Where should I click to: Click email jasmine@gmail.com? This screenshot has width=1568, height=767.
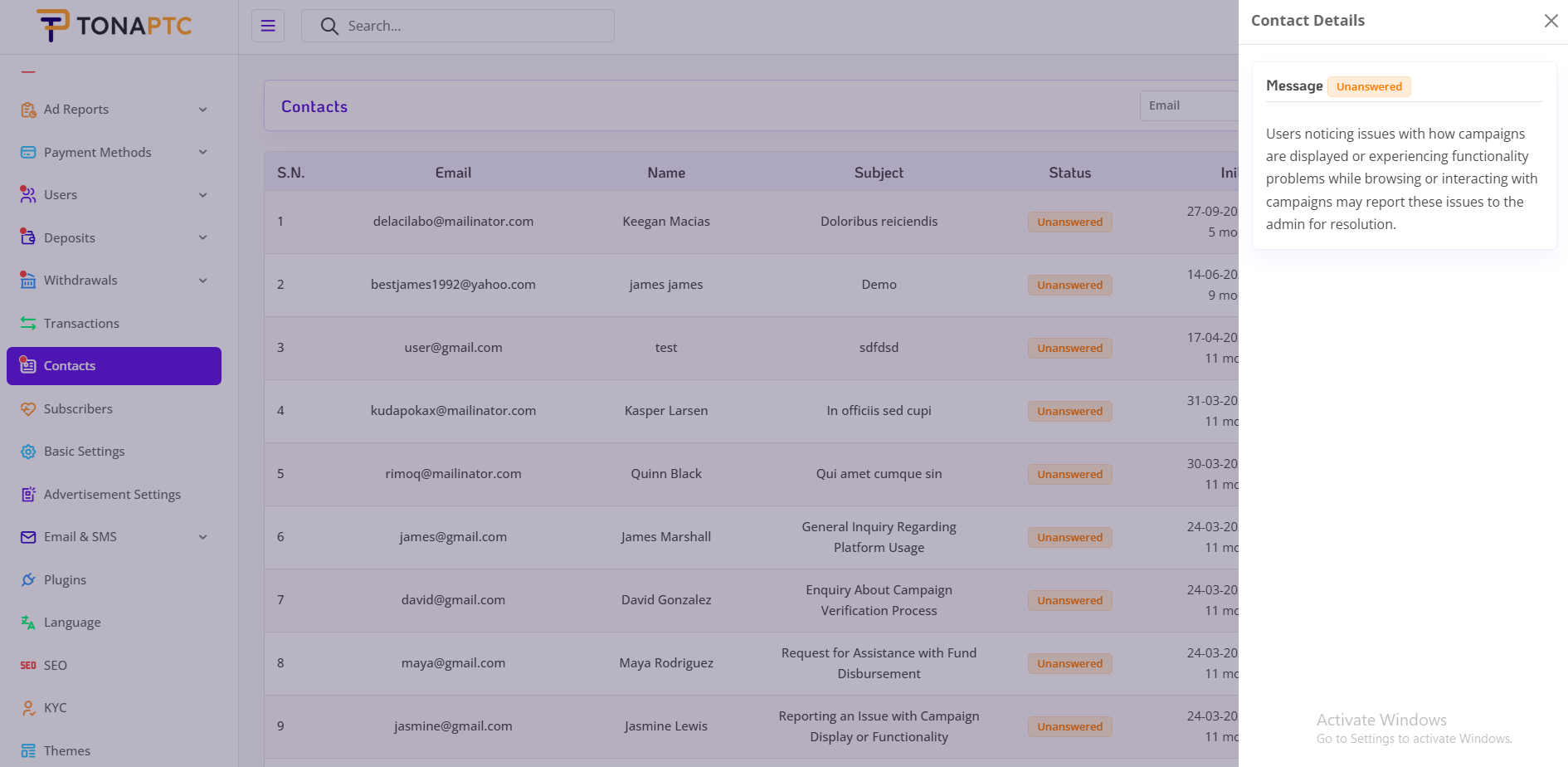(x=453, y=726)
